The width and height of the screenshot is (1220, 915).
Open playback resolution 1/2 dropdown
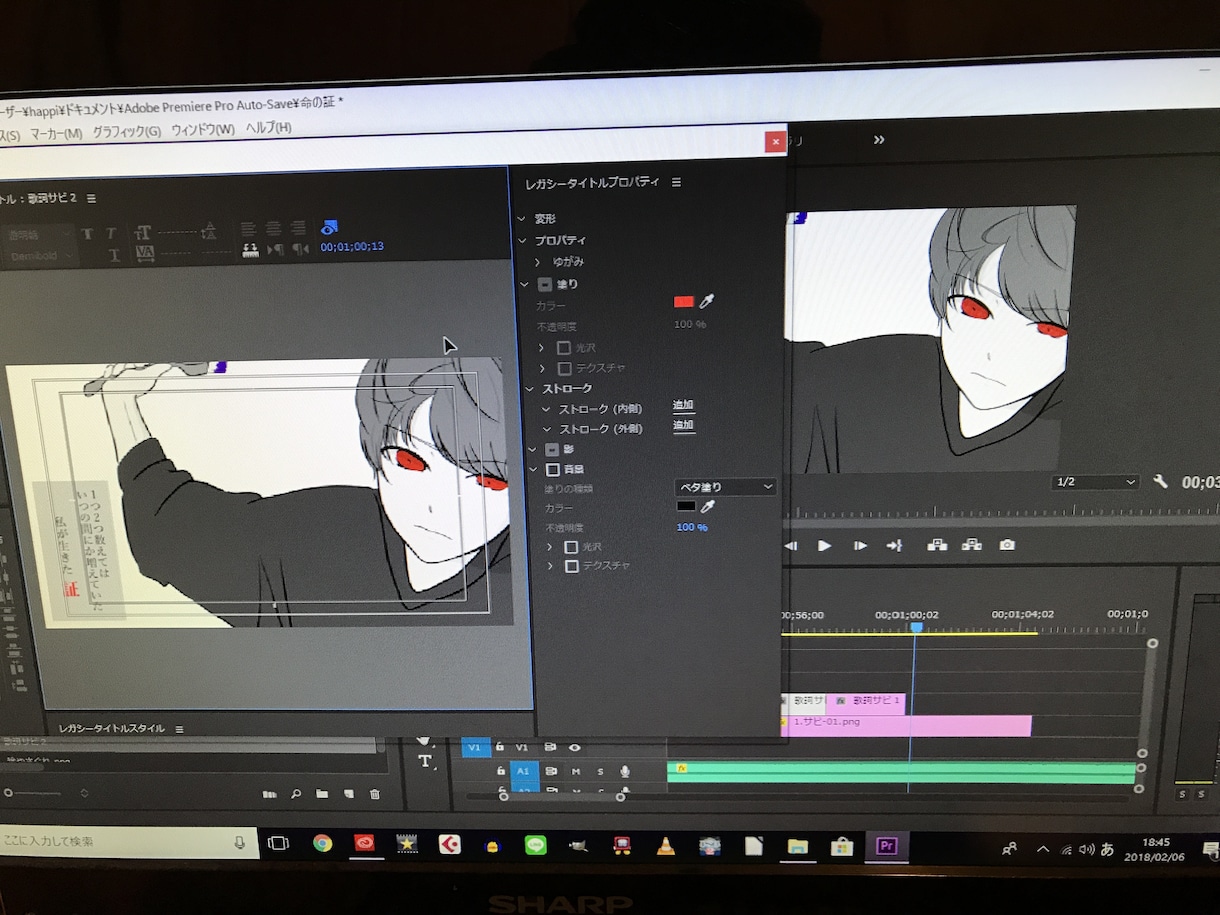[x=1095, y=482]
